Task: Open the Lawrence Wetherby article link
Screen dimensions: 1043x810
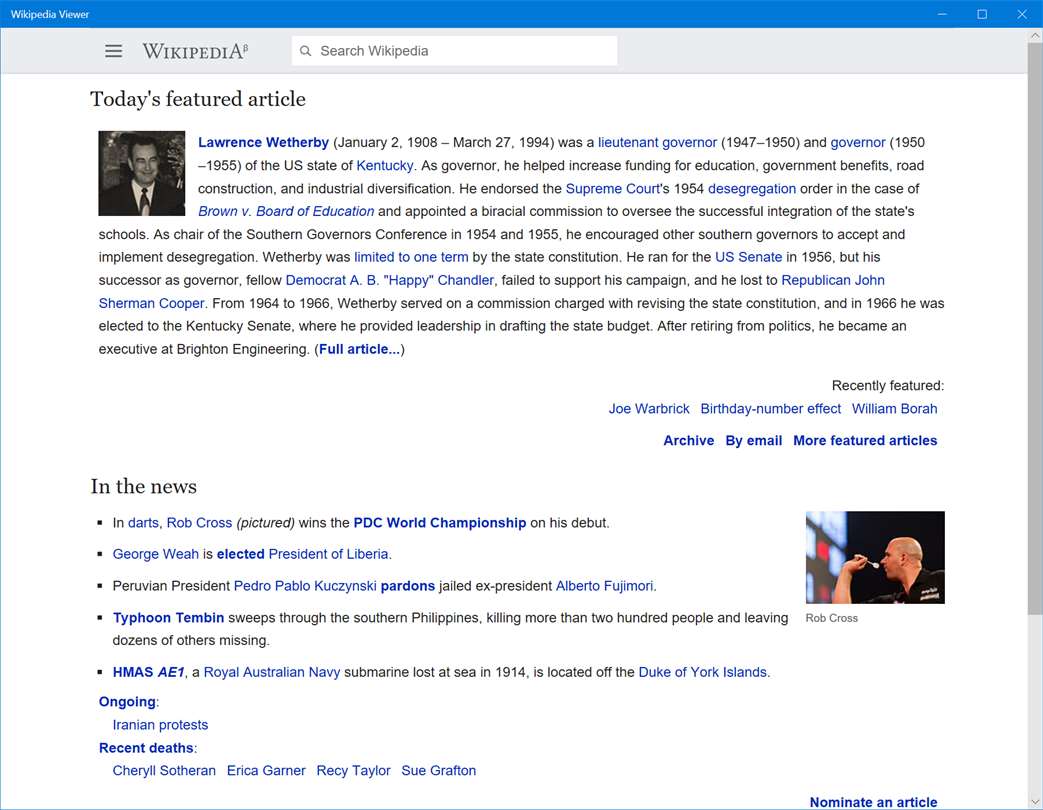Action: pyautogui.click(x=263, y=142)
